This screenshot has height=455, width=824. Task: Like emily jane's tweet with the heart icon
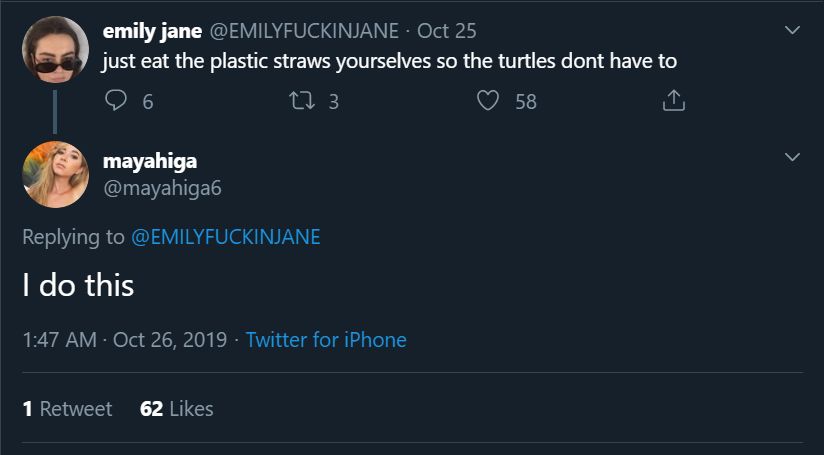point(488,101)
